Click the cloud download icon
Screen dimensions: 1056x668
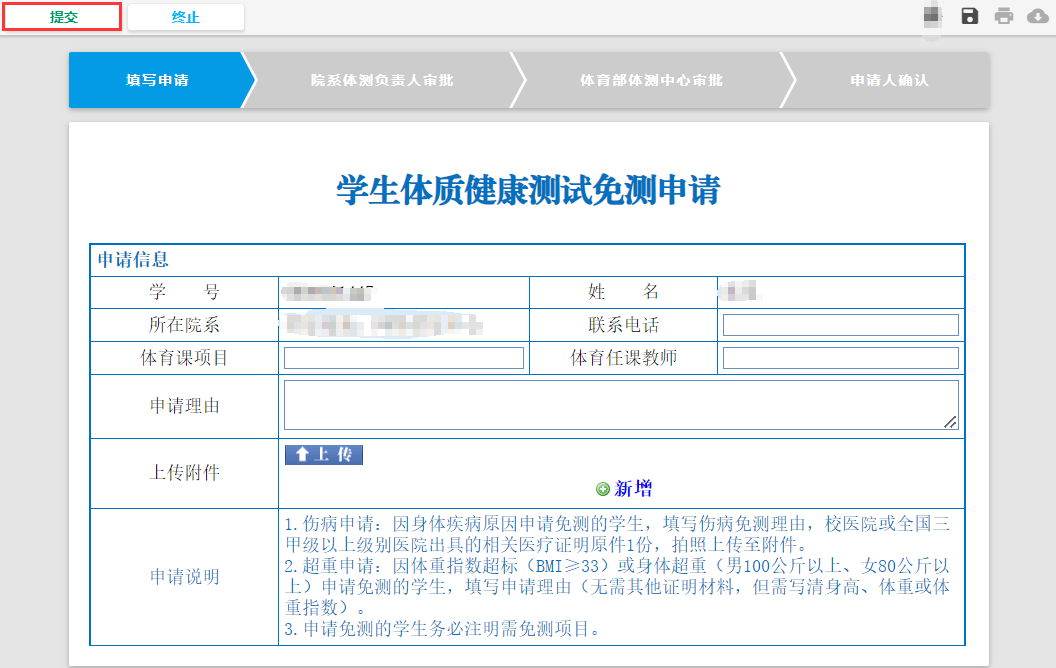tap(1038, 16)
